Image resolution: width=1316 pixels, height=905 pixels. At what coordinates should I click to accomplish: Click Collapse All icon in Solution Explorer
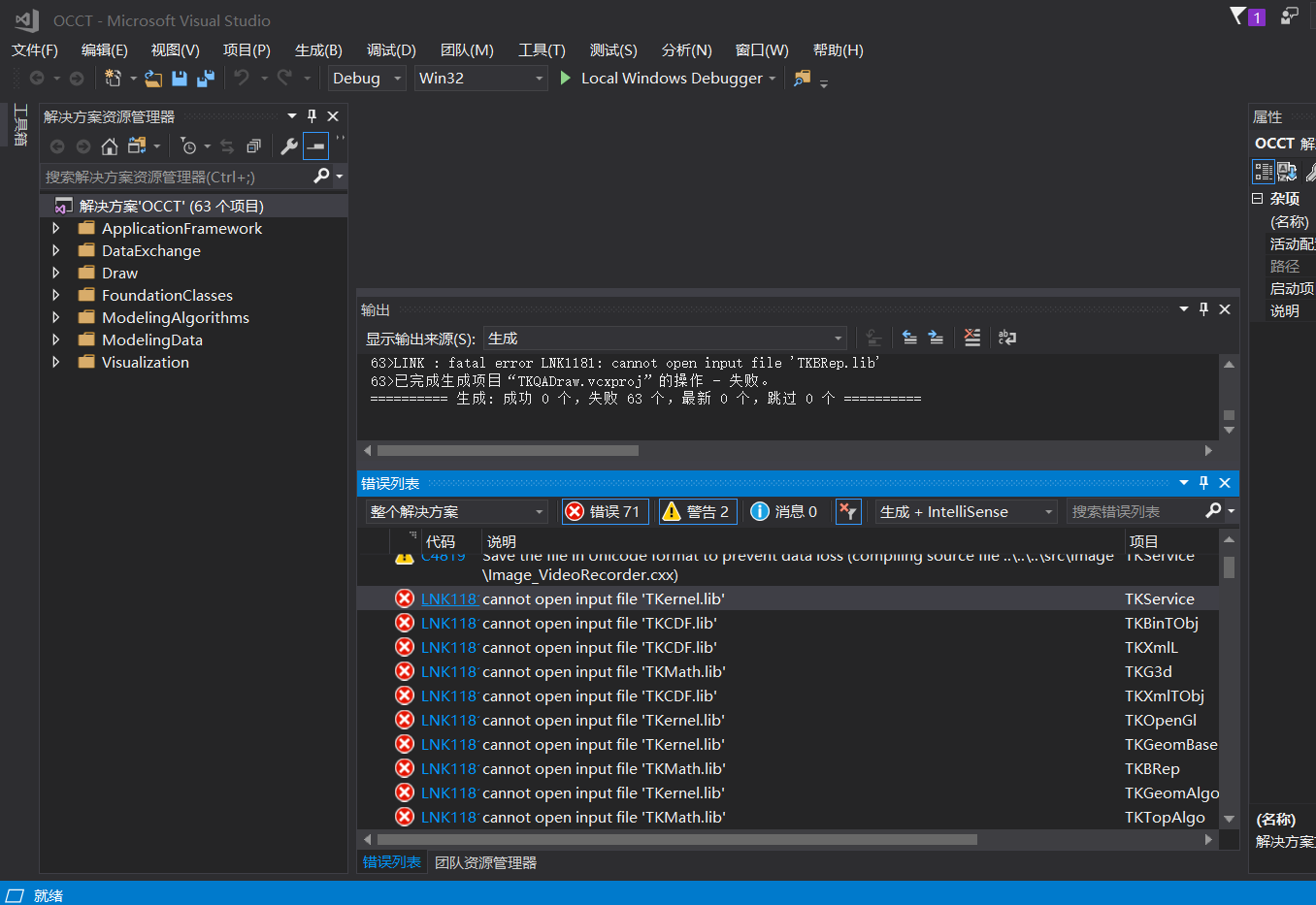[x=253, y=146]
